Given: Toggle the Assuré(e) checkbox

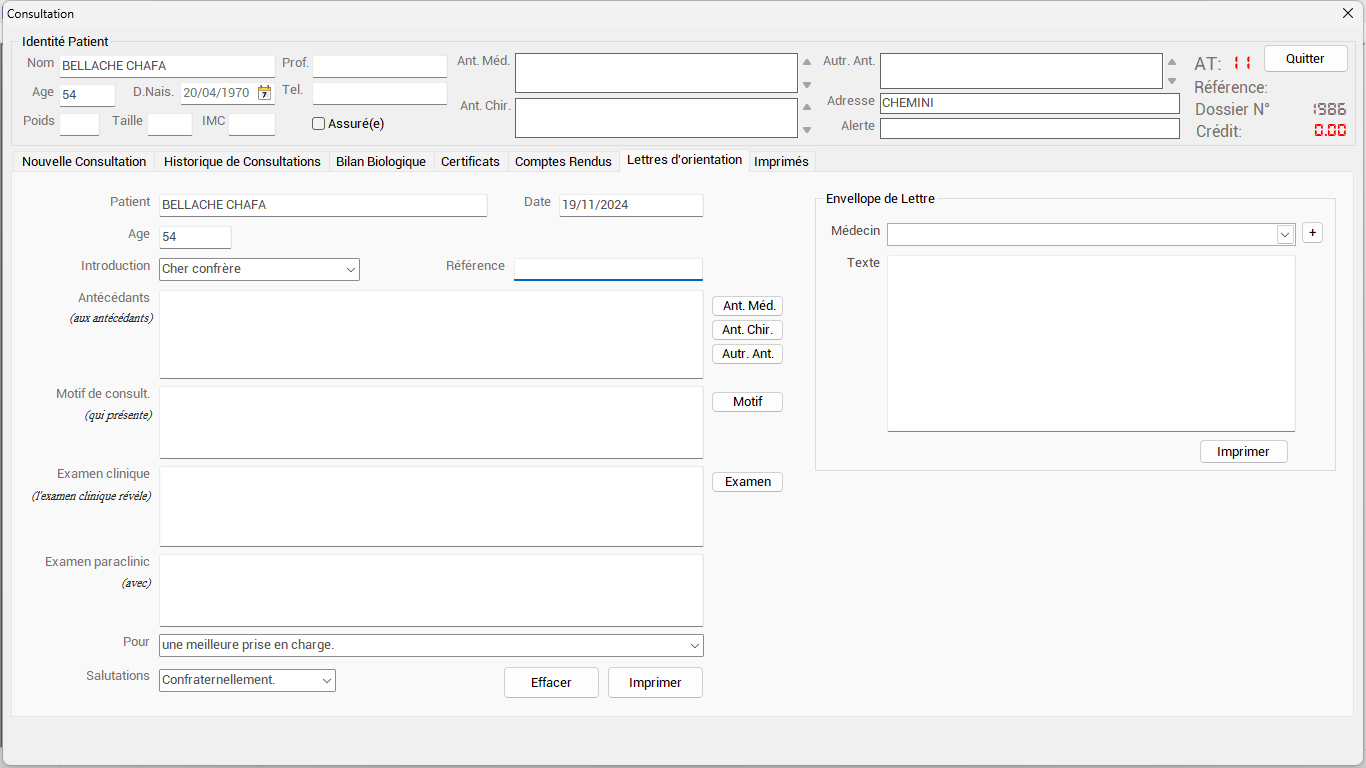Looking at the screenshot, I should (319, 124).
